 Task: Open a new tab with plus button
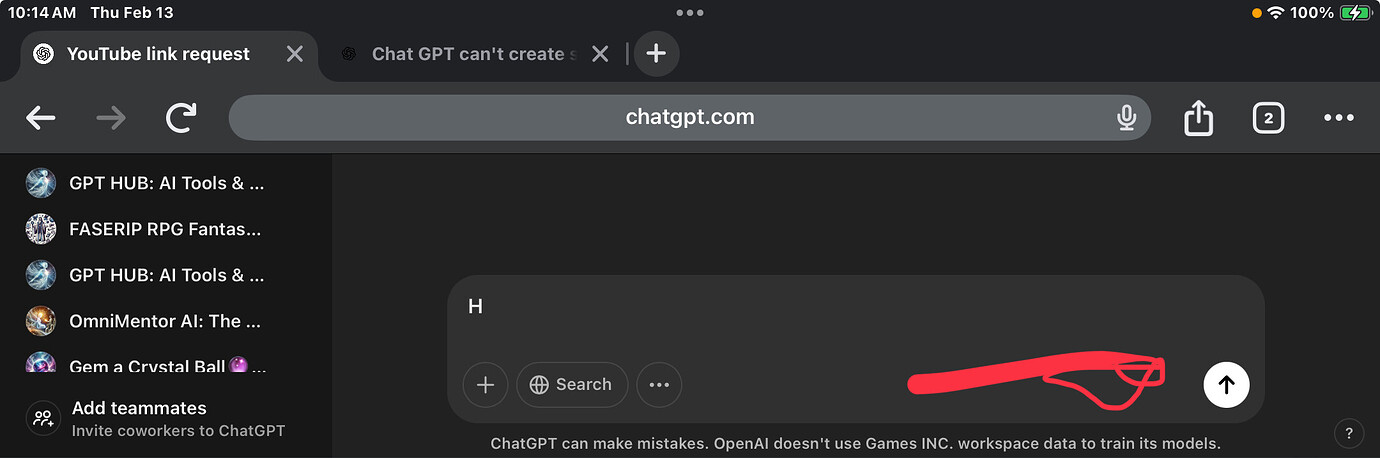click(656, 54)
